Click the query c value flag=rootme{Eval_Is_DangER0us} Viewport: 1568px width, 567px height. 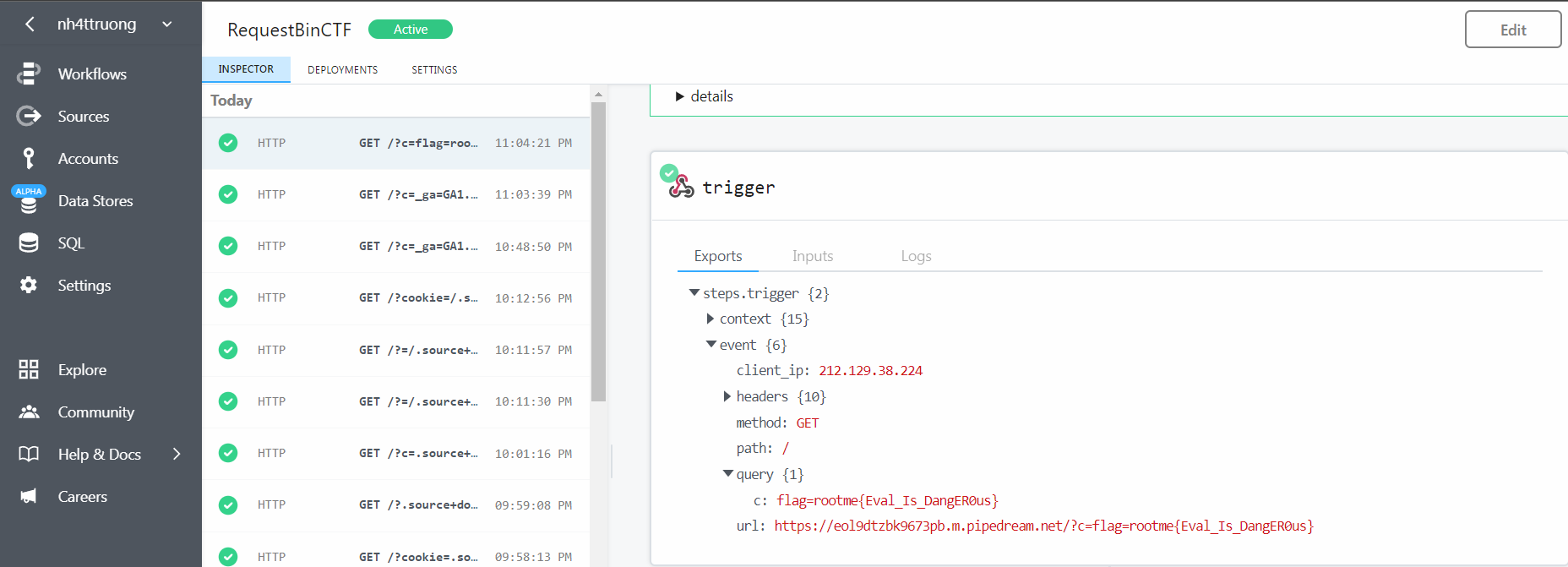[x=887, y=500]
